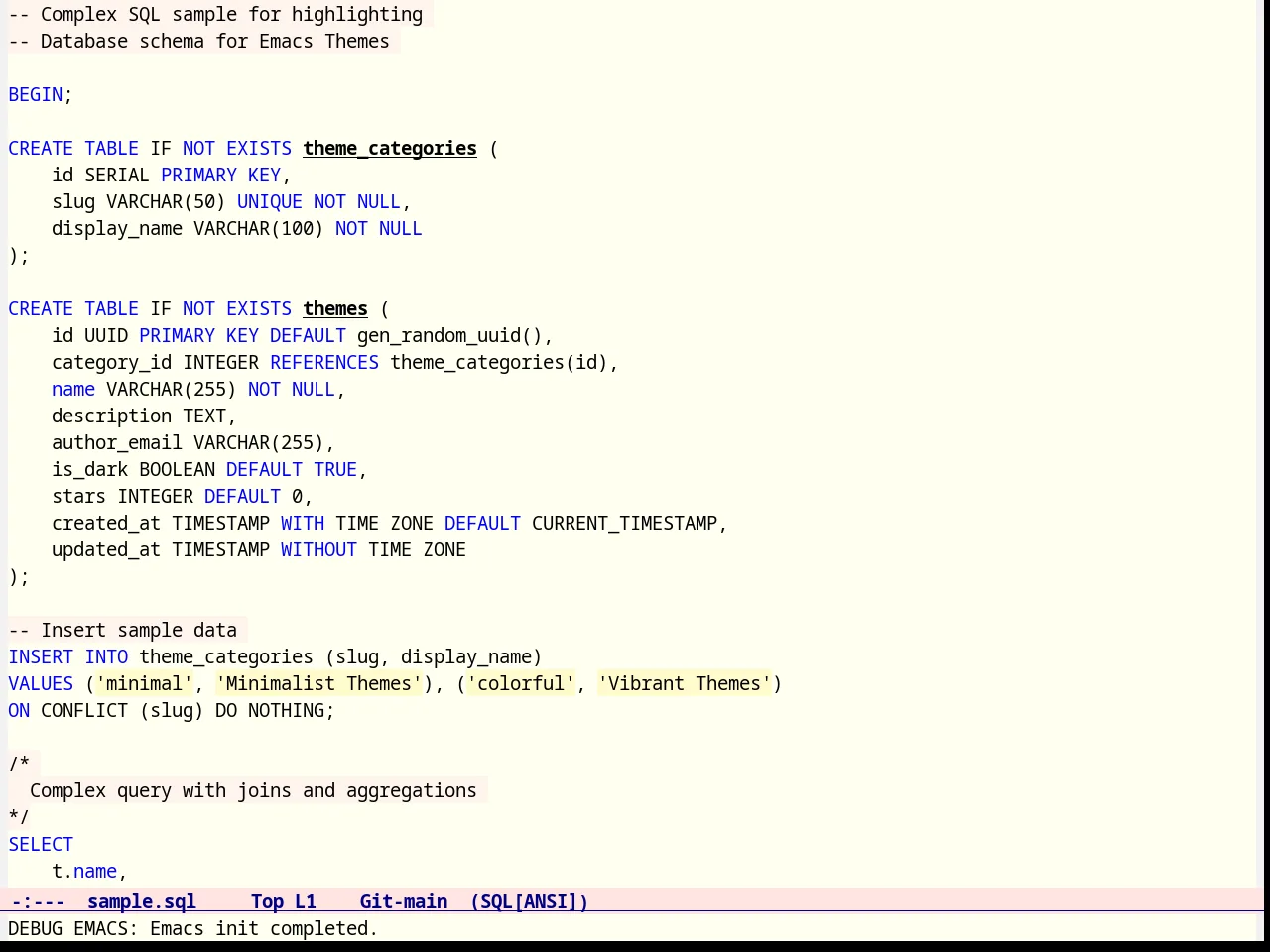Click 'WITH' keyword on created_at line
1270x952 pixels.
303,523
